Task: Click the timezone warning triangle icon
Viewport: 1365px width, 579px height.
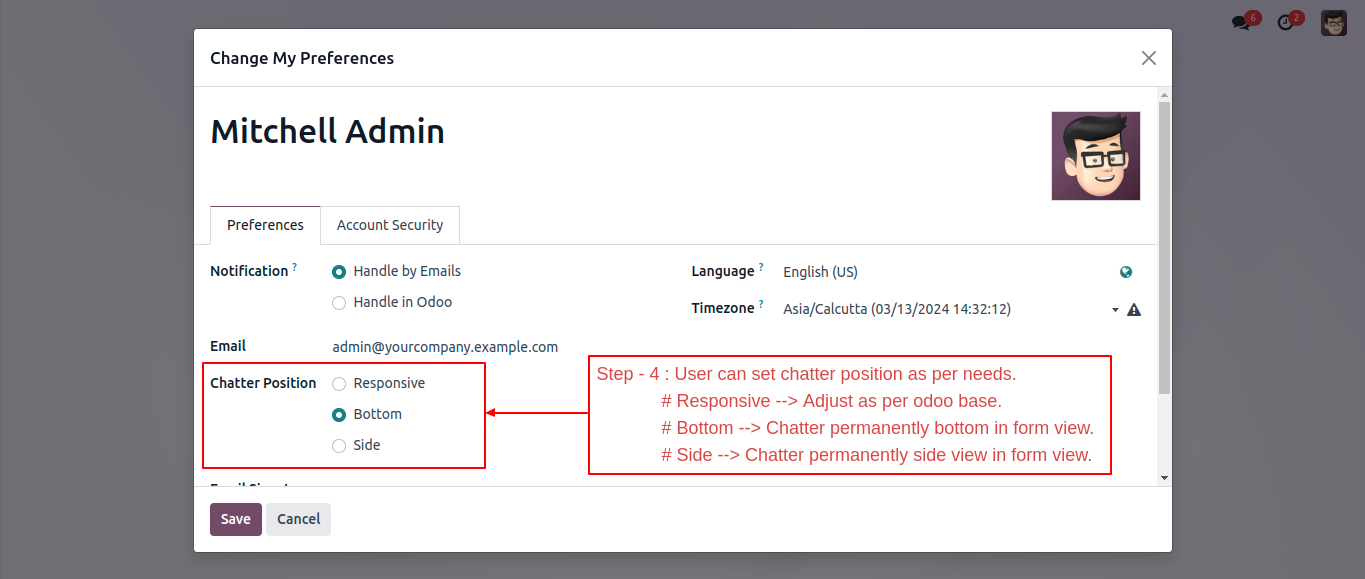Action: 1134,310
